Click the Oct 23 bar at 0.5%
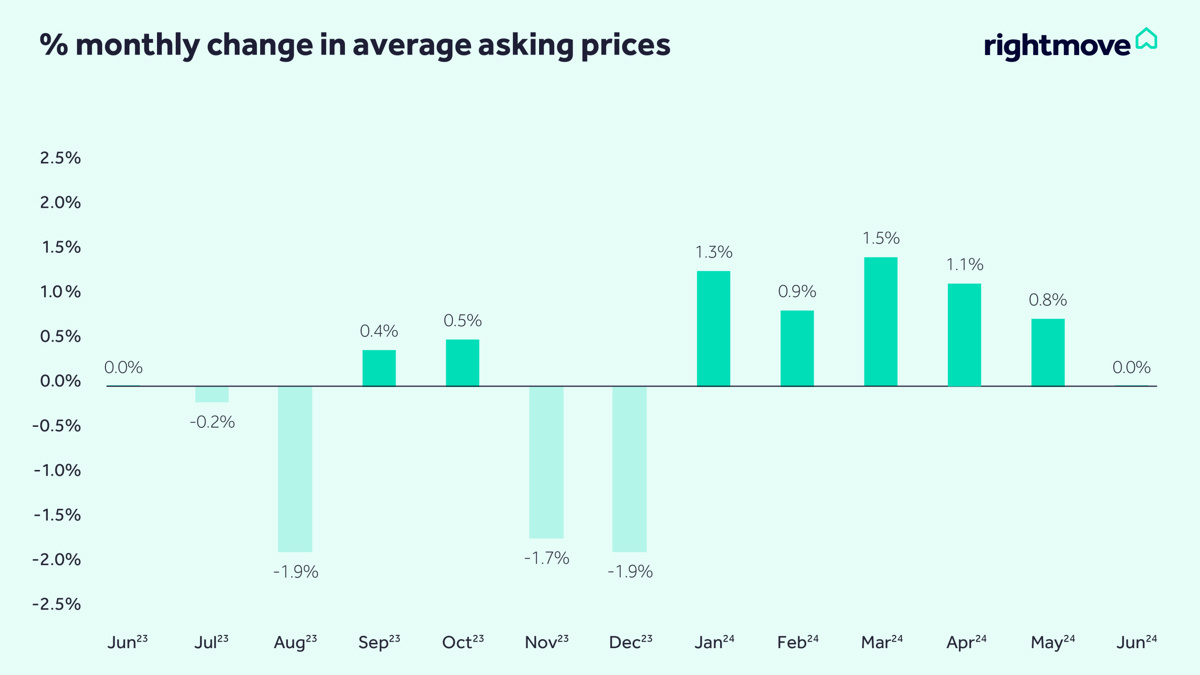Viewport: 1200px width, 675px height. click(462, 362)
